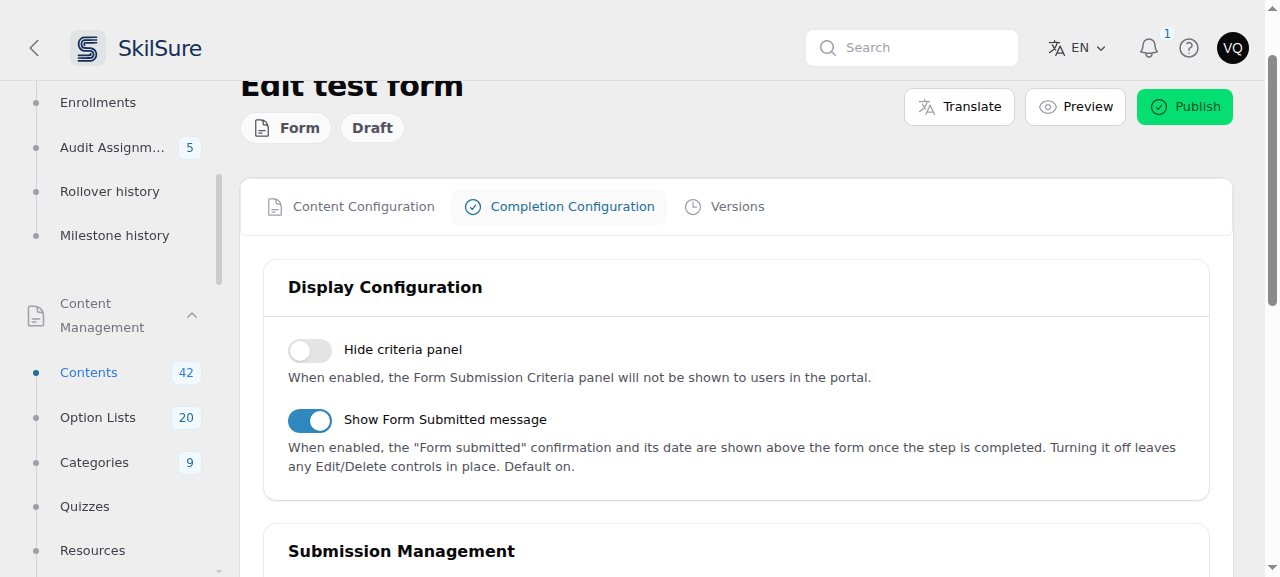Click the Hide criteria panel label

tap(403, 350)
